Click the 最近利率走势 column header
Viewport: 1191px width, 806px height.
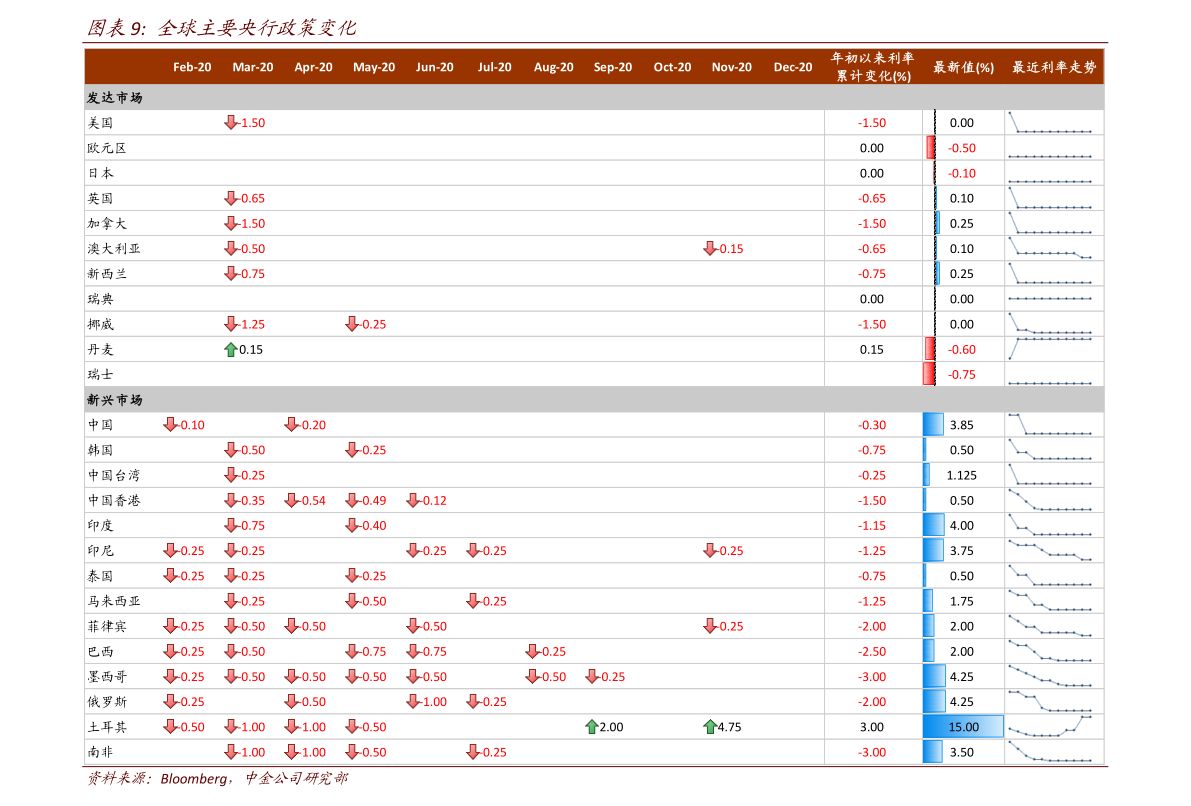(x=1053, y=68)
